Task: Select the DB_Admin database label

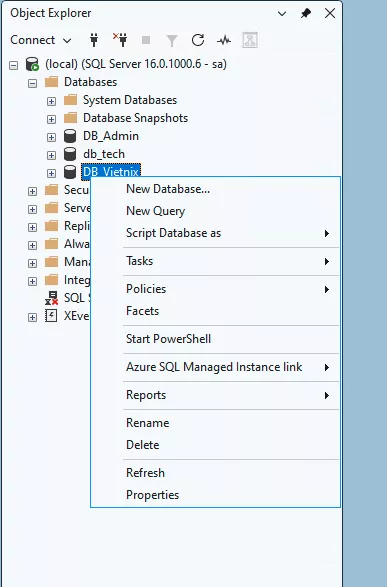Action: [111, 136]
